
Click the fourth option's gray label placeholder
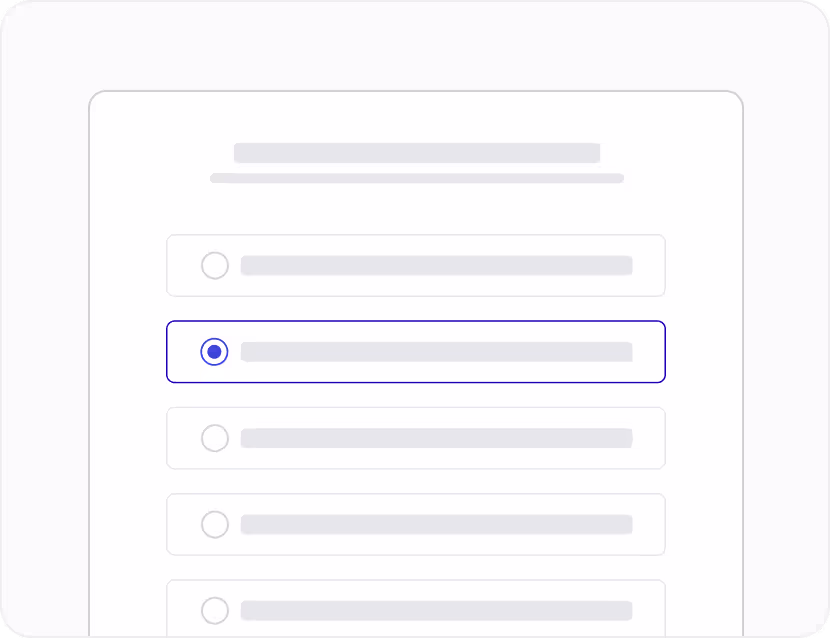click(x=436, y=524)
